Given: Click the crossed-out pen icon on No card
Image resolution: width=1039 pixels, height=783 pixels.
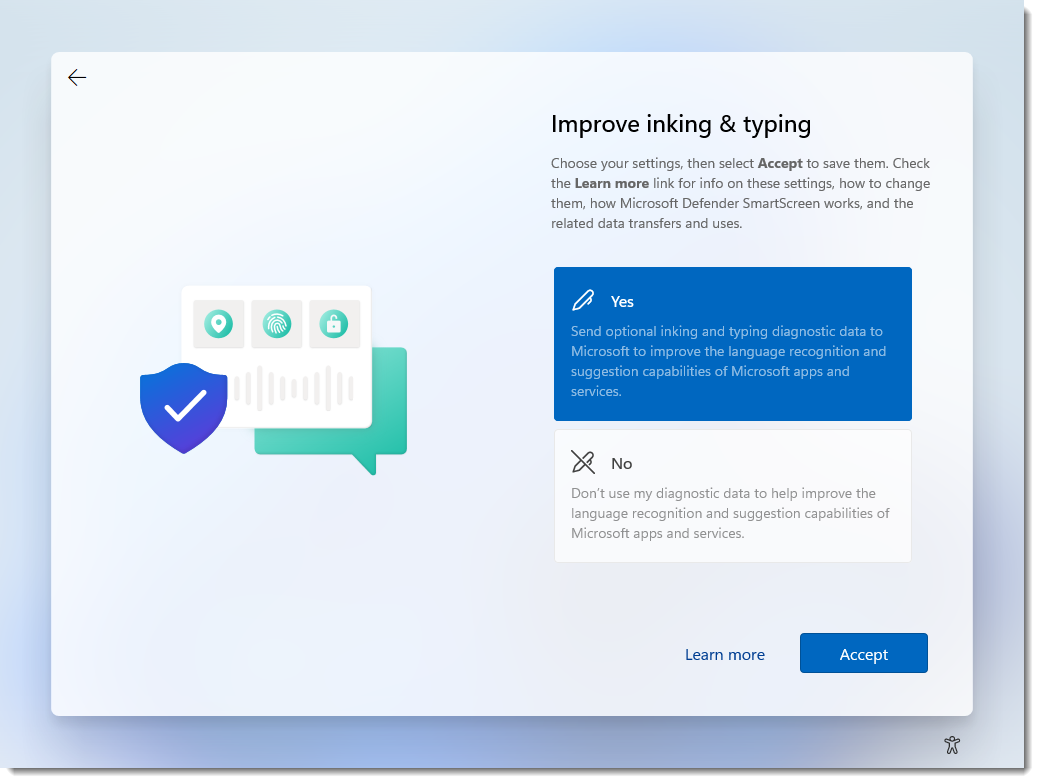Looking at the screenshot, I should coord(583,462).
